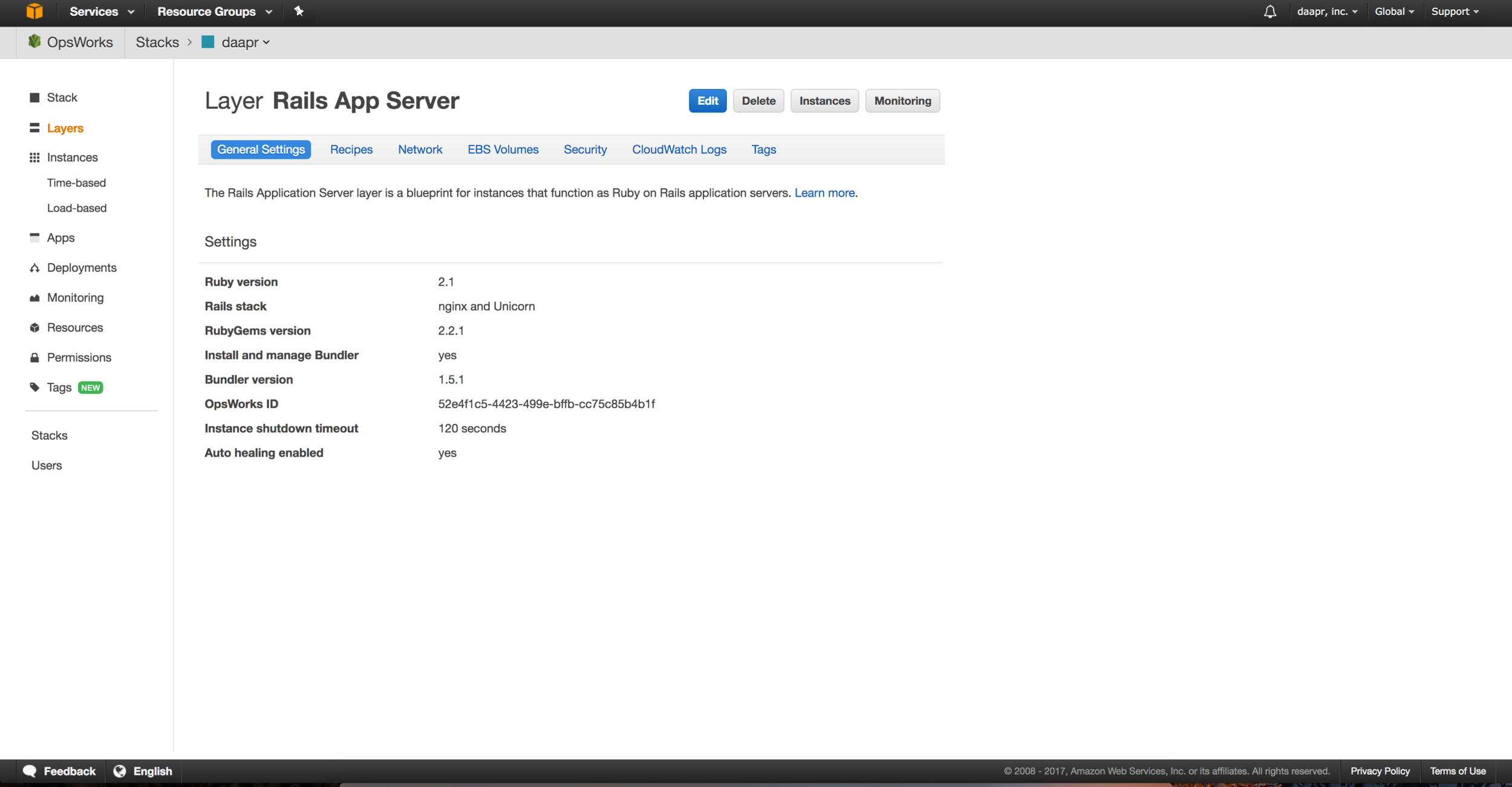Click the Deployments sidebar icon

tap(34, 267)
